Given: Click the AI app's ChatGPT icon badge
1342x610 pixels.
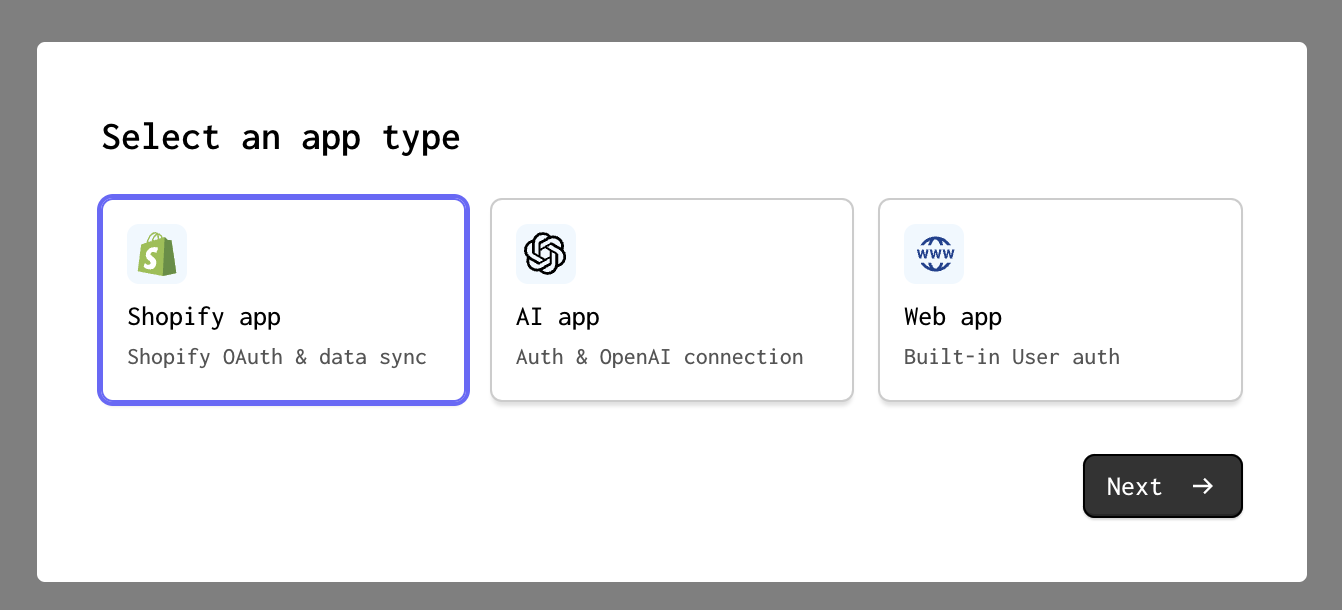Looking at the screenshot, I should (x=546, y=254).
